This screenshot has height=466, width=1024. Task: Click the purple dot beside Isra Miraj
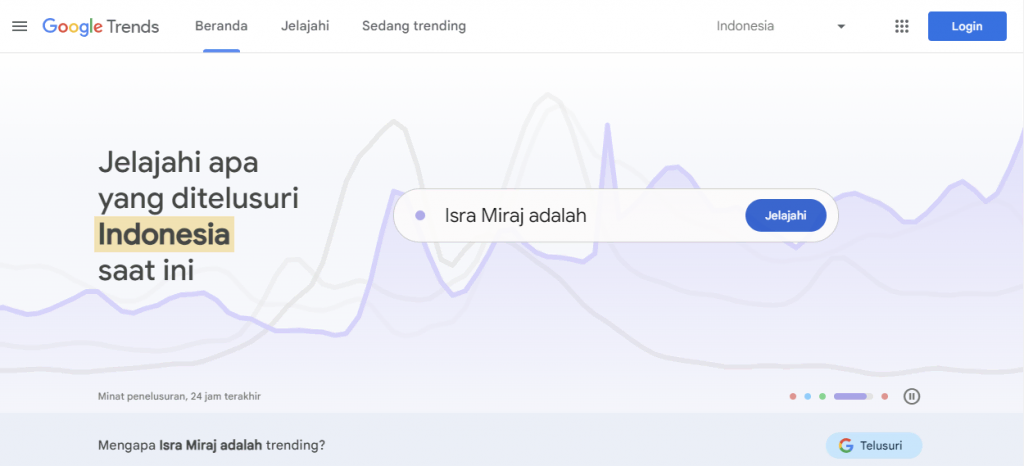pyautogui.click(x=420, y=215)
